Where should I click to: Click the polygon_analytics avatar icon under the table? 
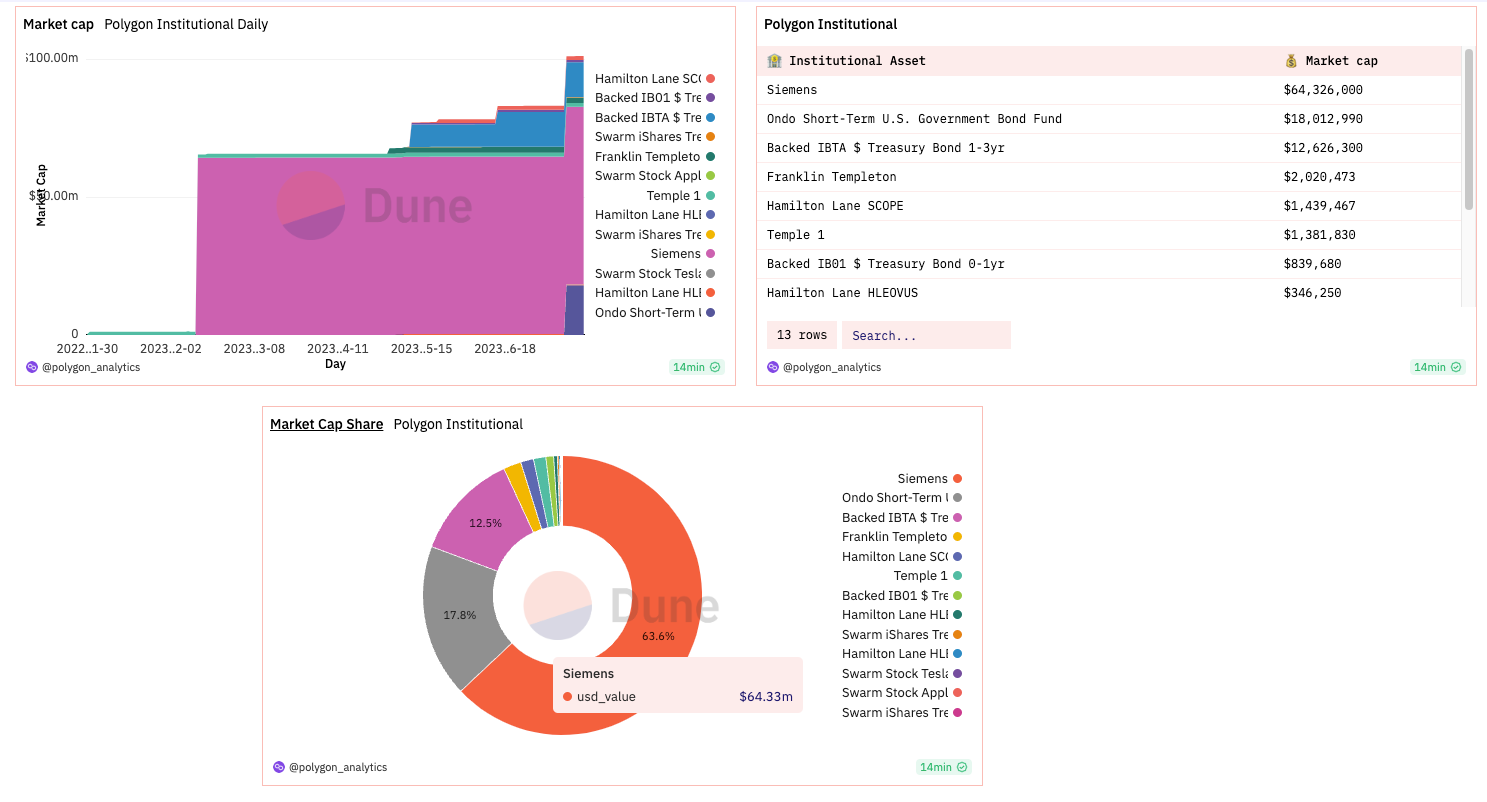pyautogui.click(x=773, y=367)
